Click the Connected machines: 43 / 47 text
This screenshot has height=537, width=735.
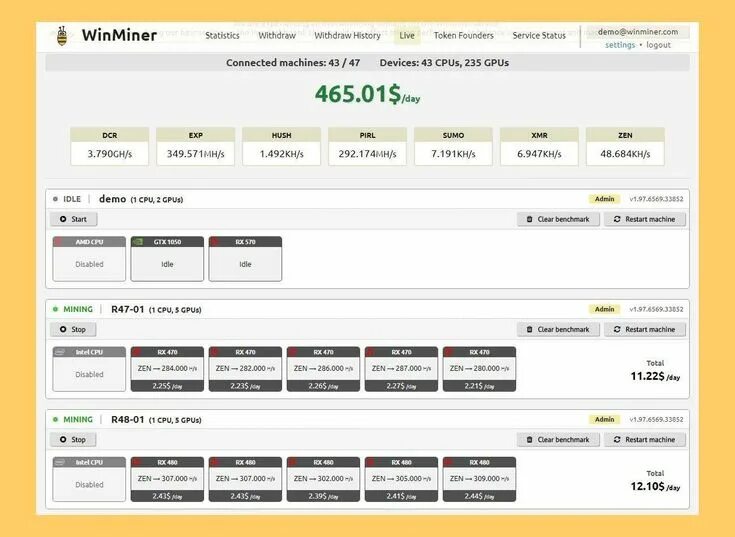pos(293,63)
